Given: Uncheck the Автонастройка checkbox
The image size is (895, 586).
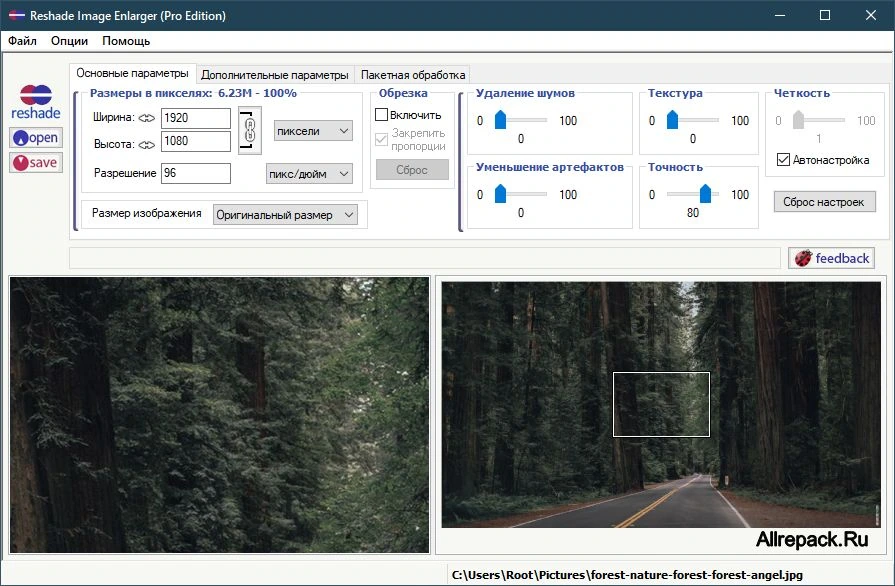Looking at the screenshot, I should point(783,160).
